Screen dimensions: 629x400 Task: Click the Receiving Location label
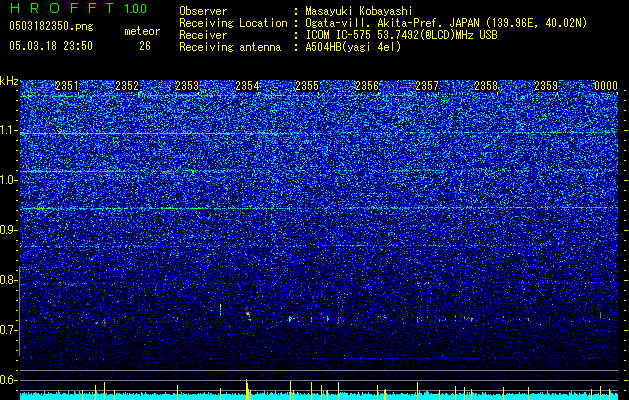(x=233, y=23)
